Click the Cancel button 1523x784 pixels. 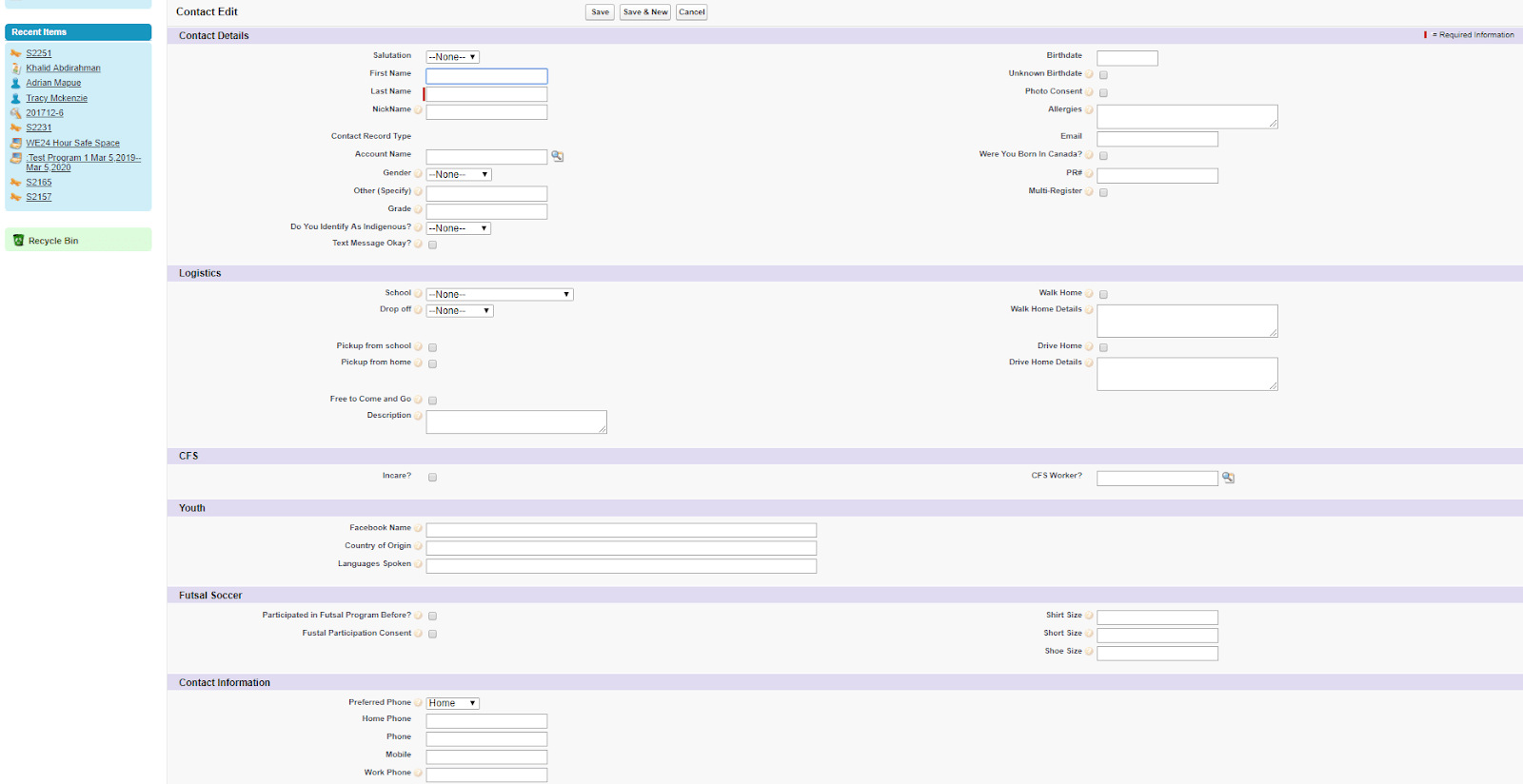click(x=691, y=12)
